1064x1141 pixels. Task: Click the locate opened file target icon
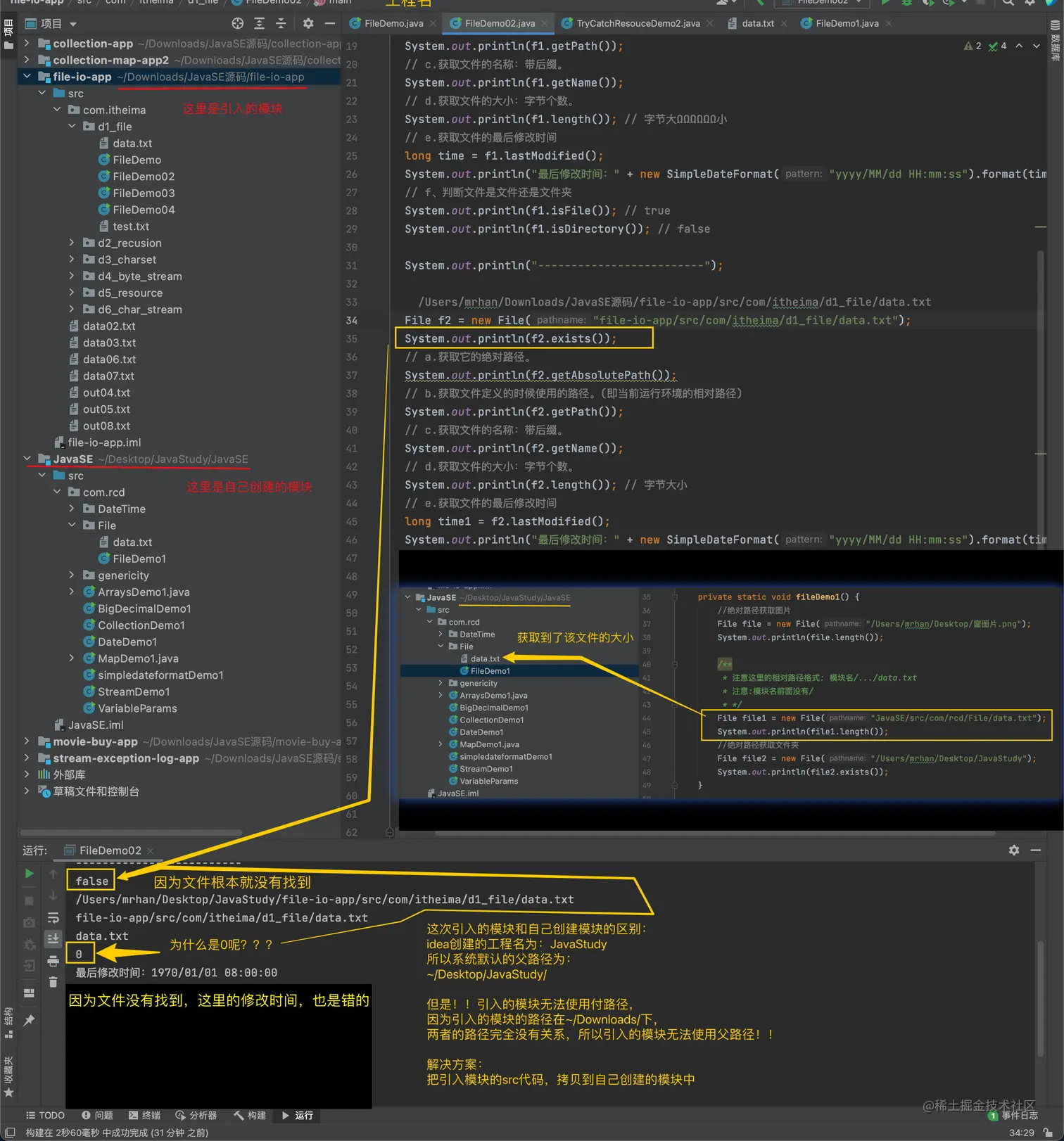click(x=238, y=23)
